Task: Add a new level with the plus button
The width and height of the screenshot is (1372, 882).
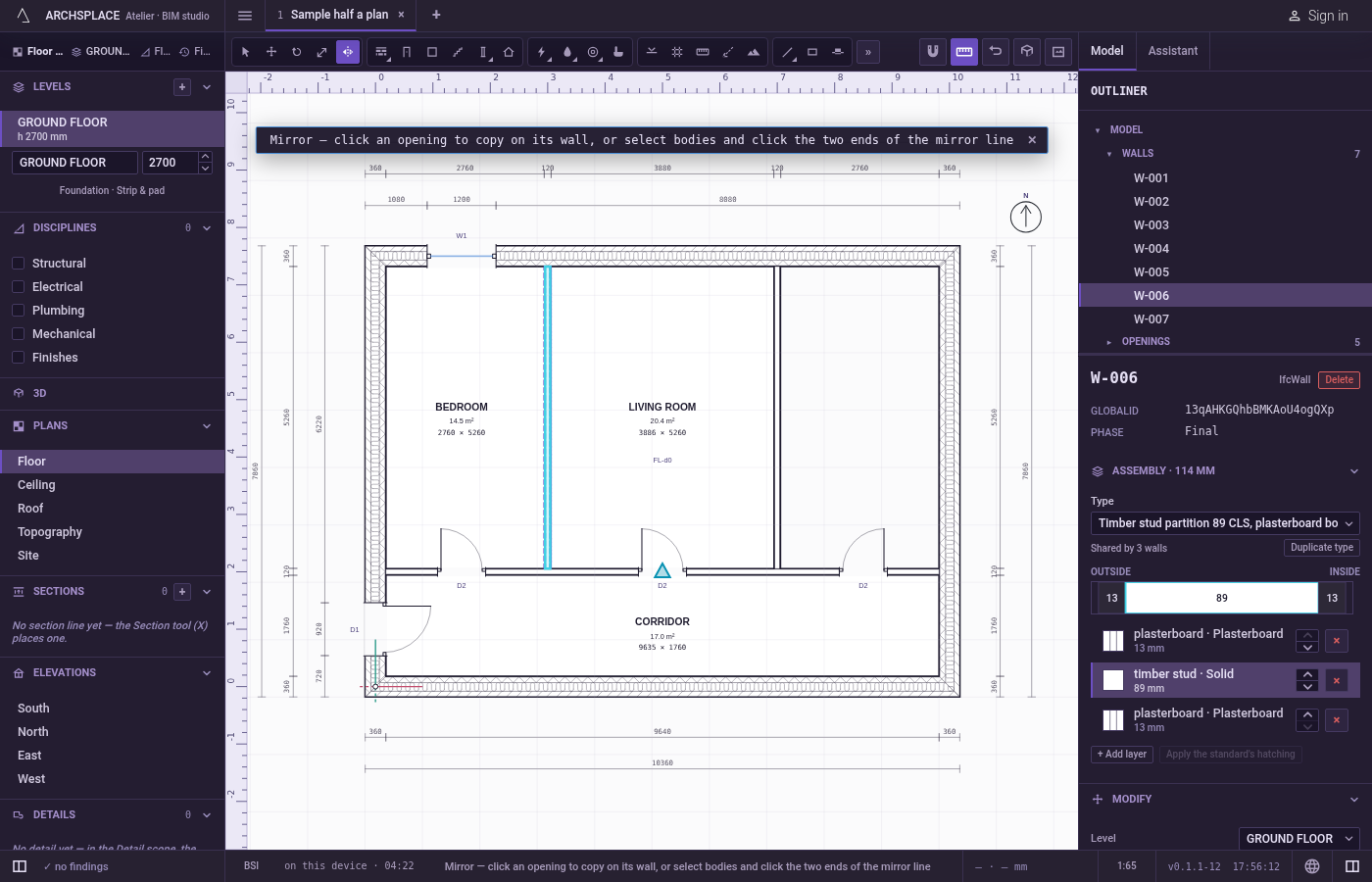Action: [x=182, y=87]
